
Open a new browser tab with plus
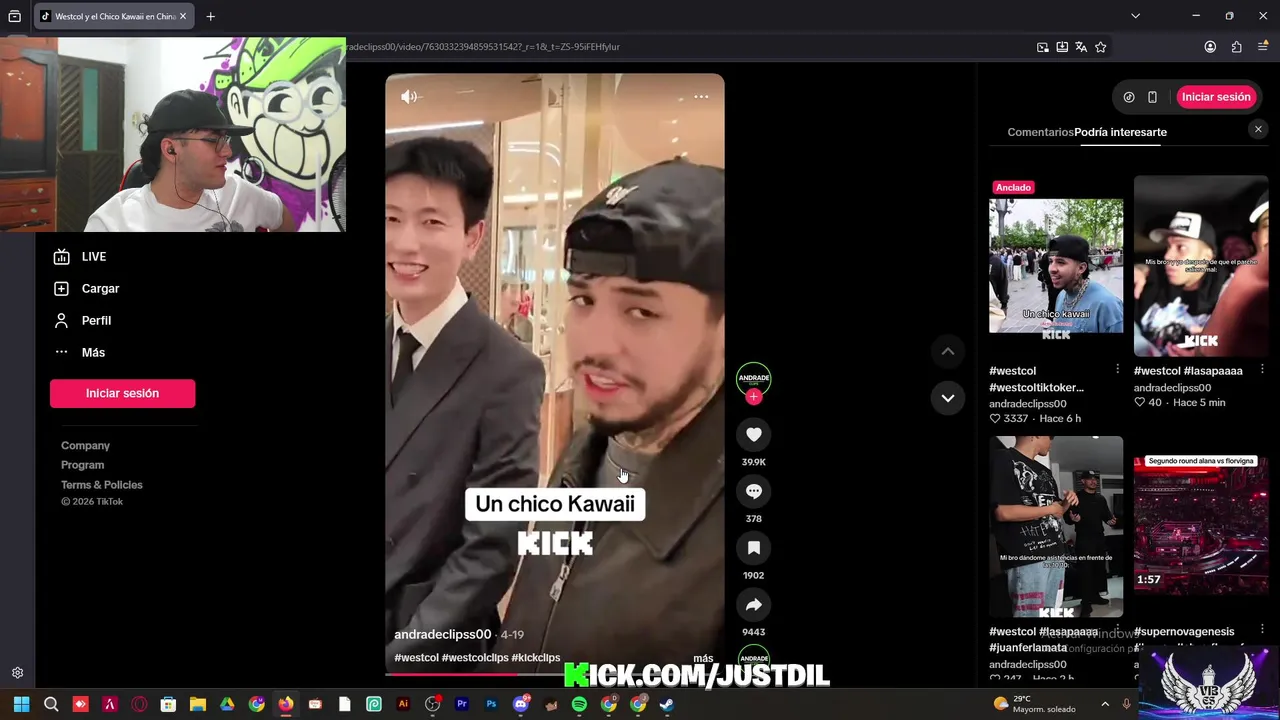coord(210,16)
